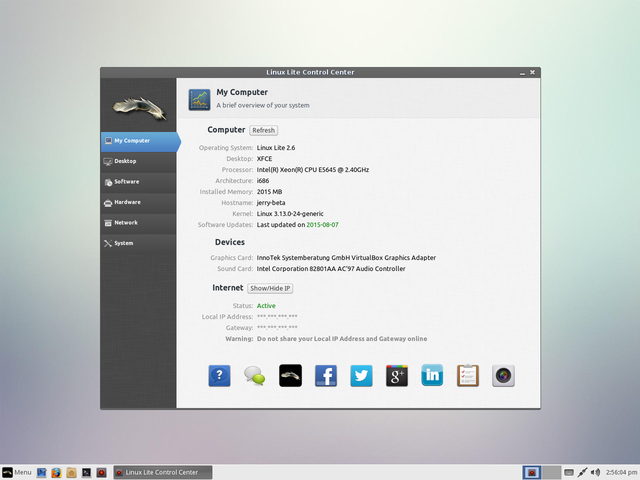
Task: Minimize the Linux Lite Control Center window
Action: tap(522, 73)
